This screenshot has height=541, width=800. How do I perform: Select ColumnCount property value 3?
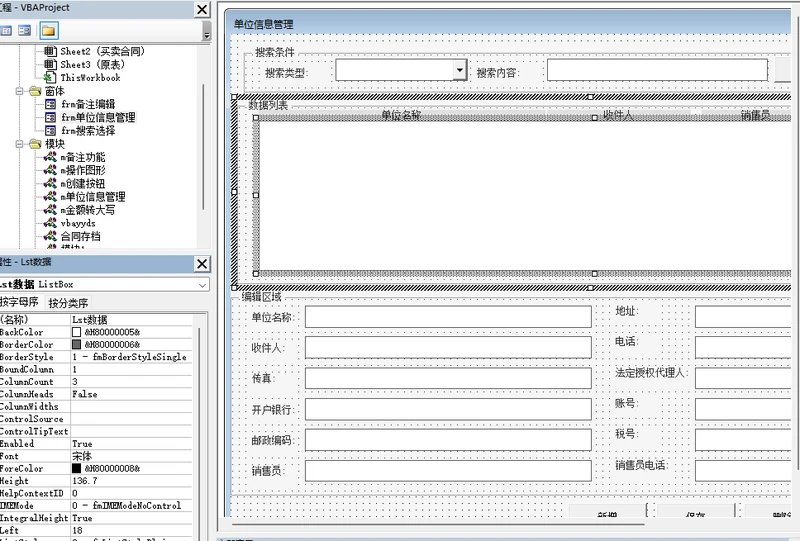coord(131,382)
